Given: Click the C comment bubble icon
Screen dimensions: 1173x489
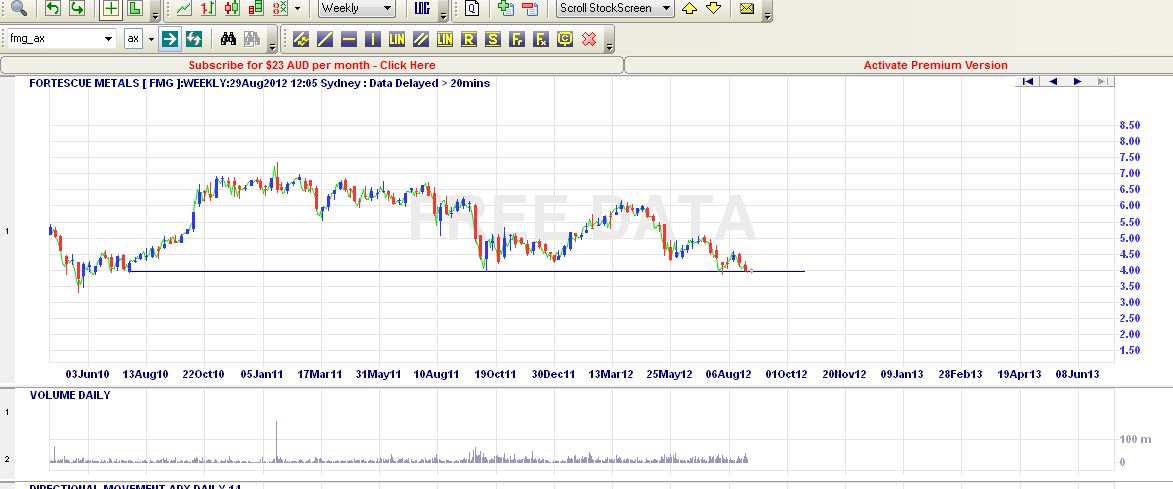Looking at the screenshot, I should click(x=565, y=39).
